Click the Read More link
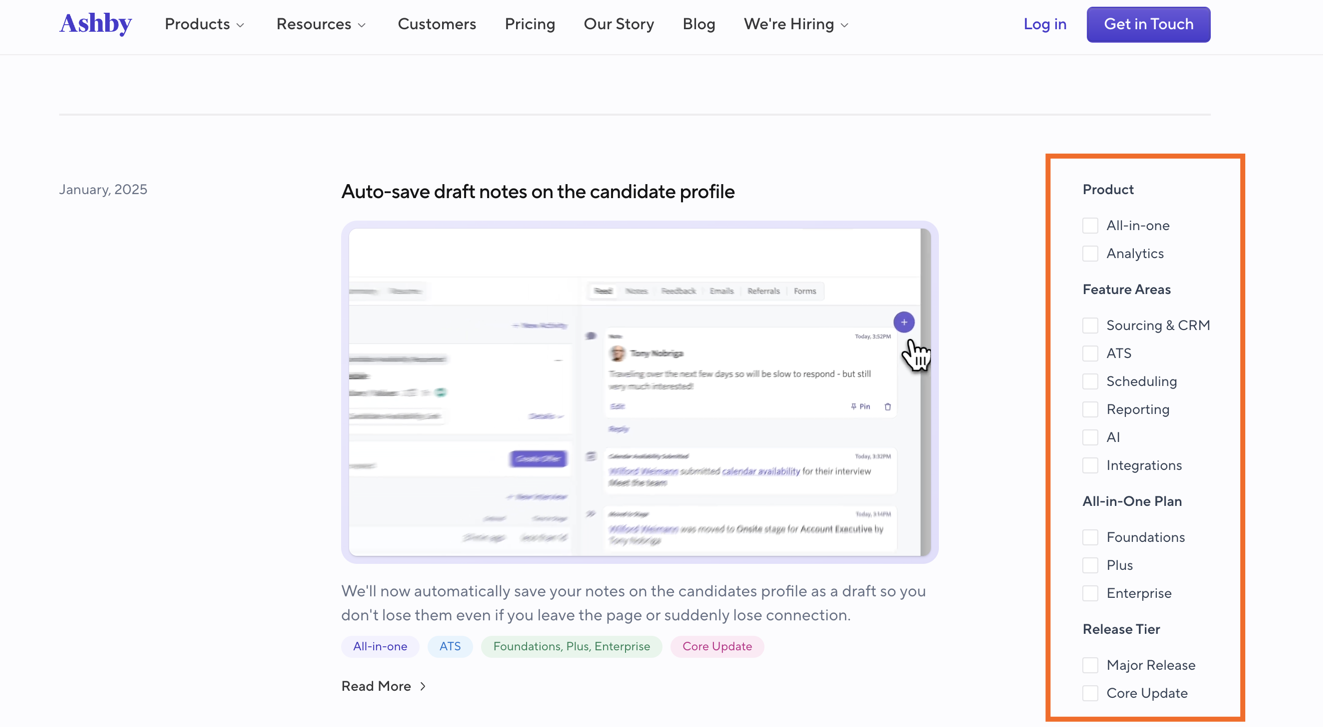Screen dimensions: 1323x727 [384, 686]
